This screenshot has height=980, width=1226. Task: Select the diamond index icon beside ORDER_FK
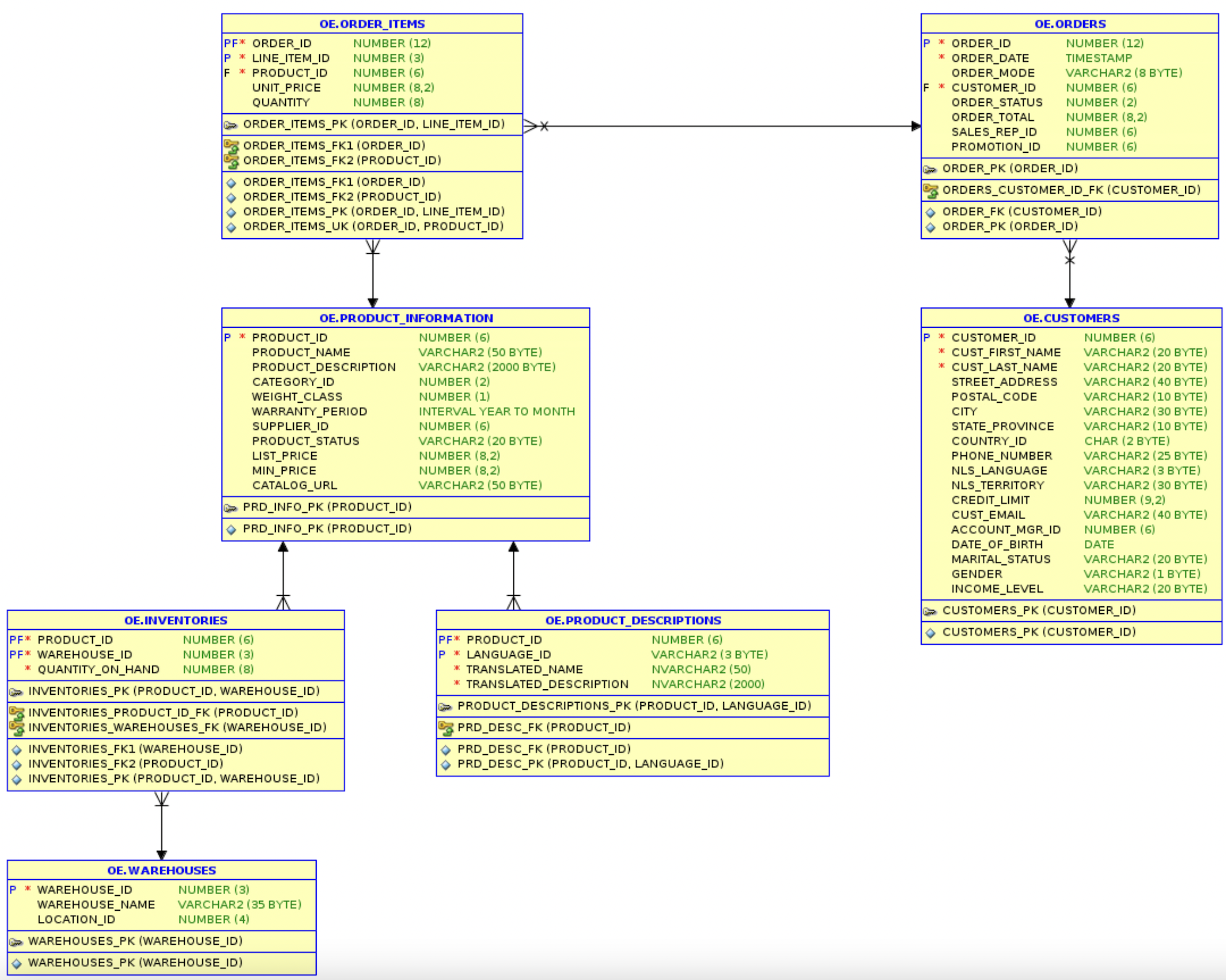pos(930,211)
